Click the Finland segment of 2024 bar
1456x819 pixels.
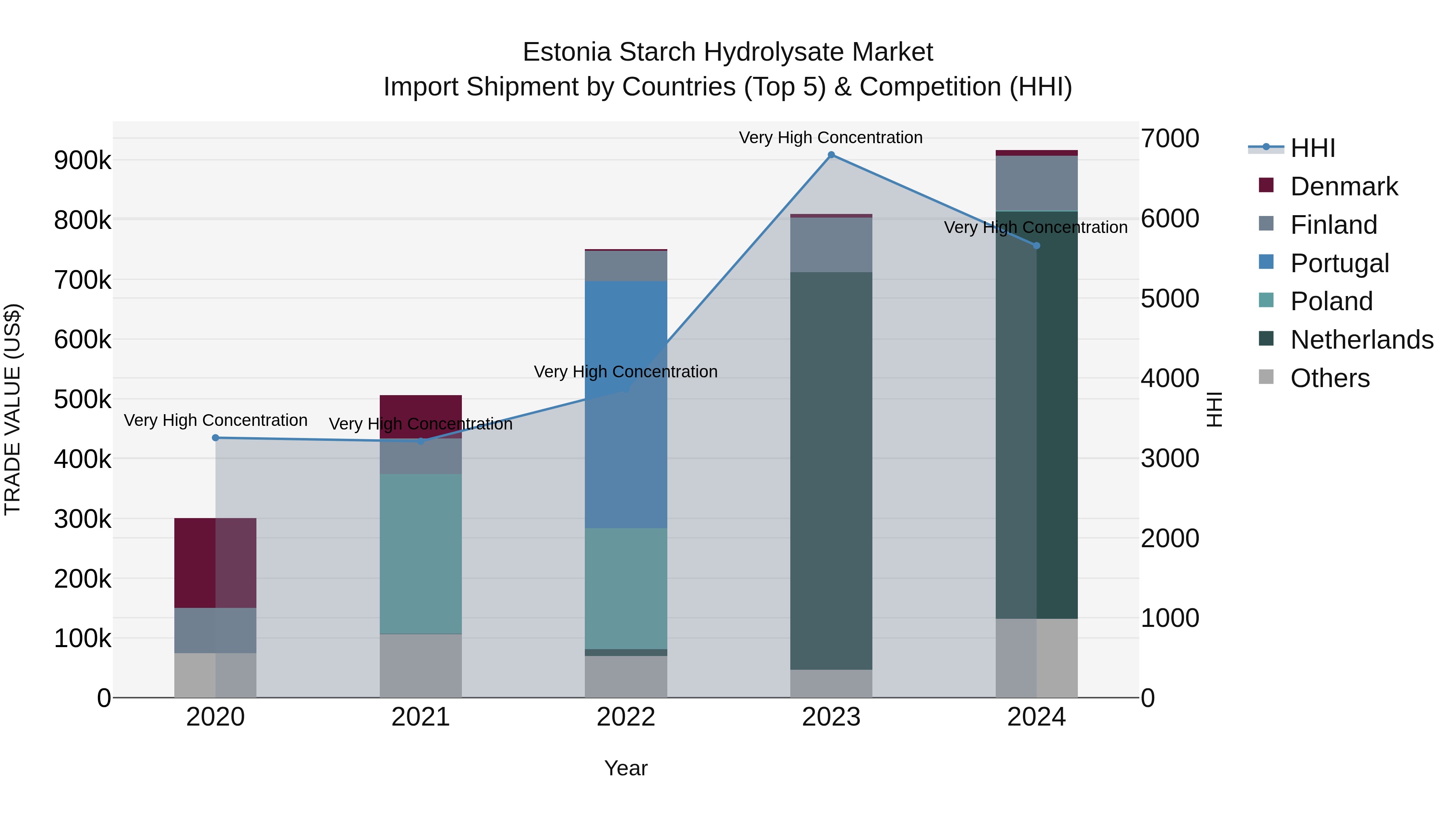[1037, 183]
